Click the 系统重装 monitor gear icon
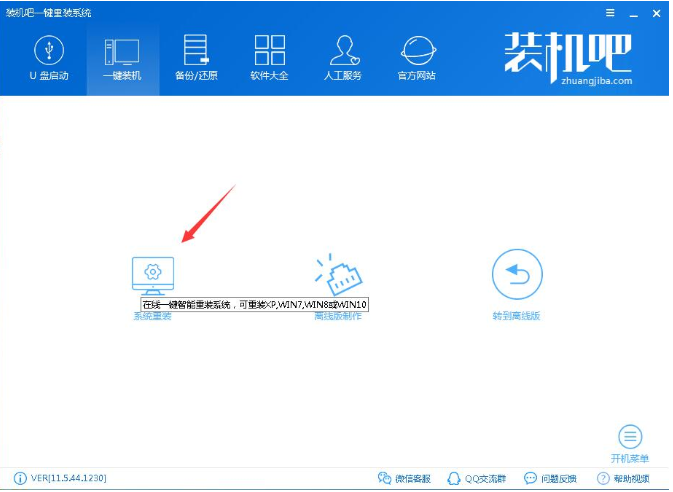673x492 pixels. (152, 273)
